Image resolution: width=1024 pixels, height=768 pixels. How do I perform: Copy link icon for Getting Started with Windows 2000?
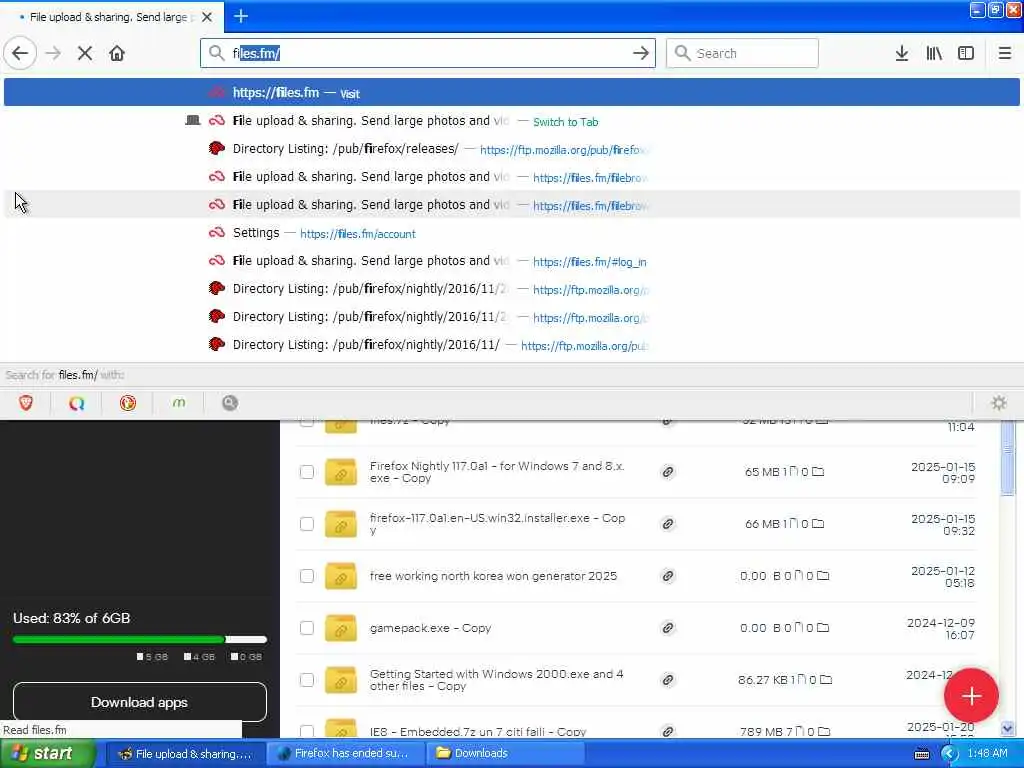pyautogui.click(x=667, y=680)
